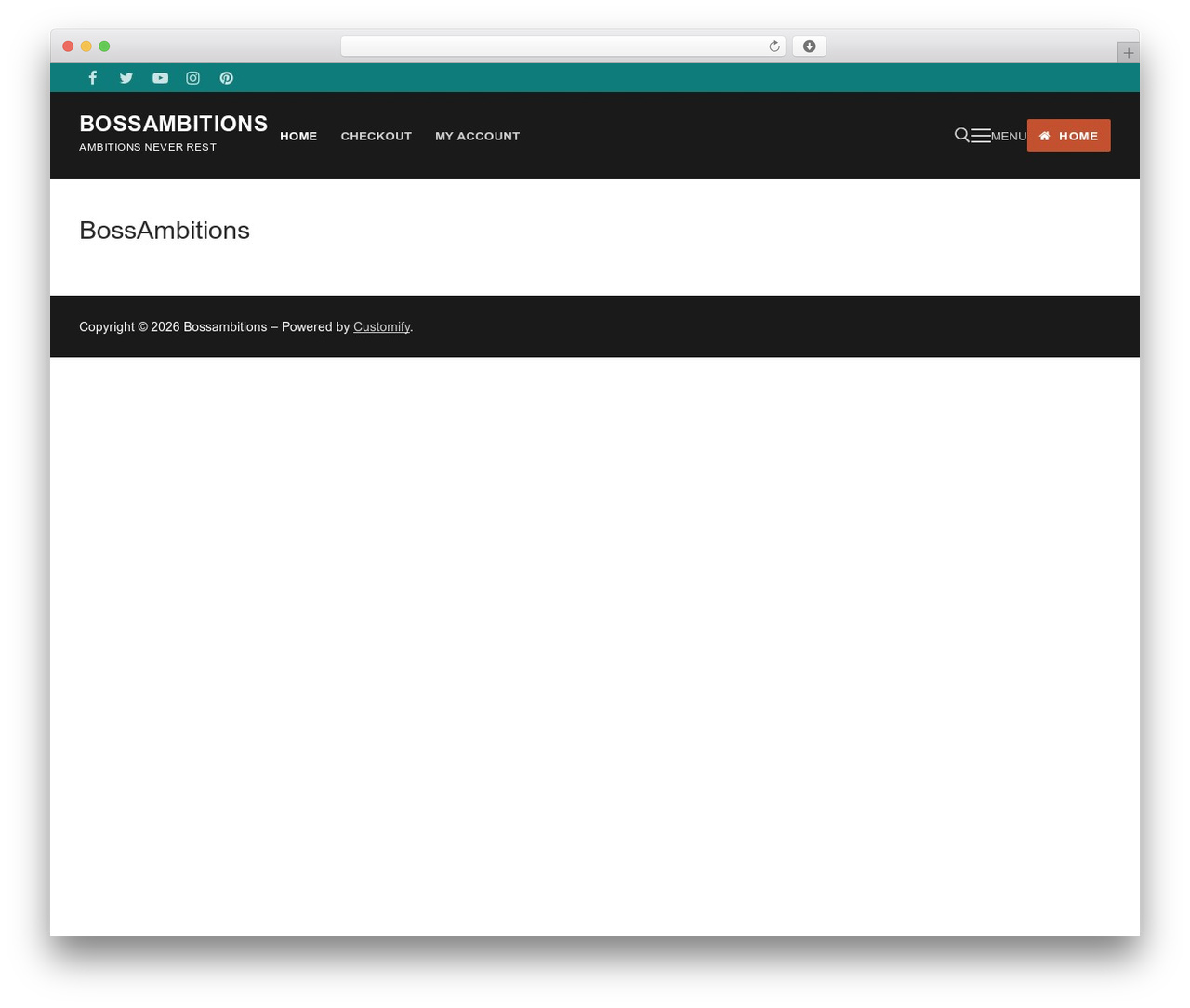This screenshot has width=1190, height=1008.
Task: Click the tagline AMBITIONS NEVER REST
Action: [148, 147]
